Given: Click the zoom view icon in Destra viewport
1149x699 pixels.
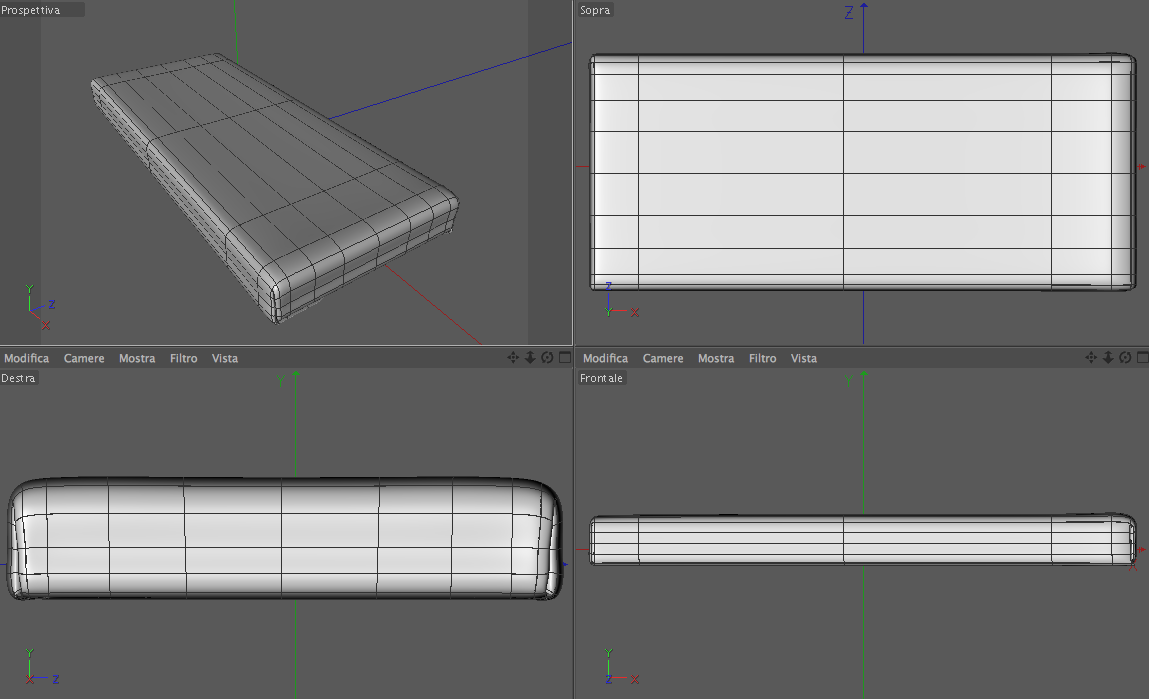Looking at the screenshot, I should tap(530, 358).
